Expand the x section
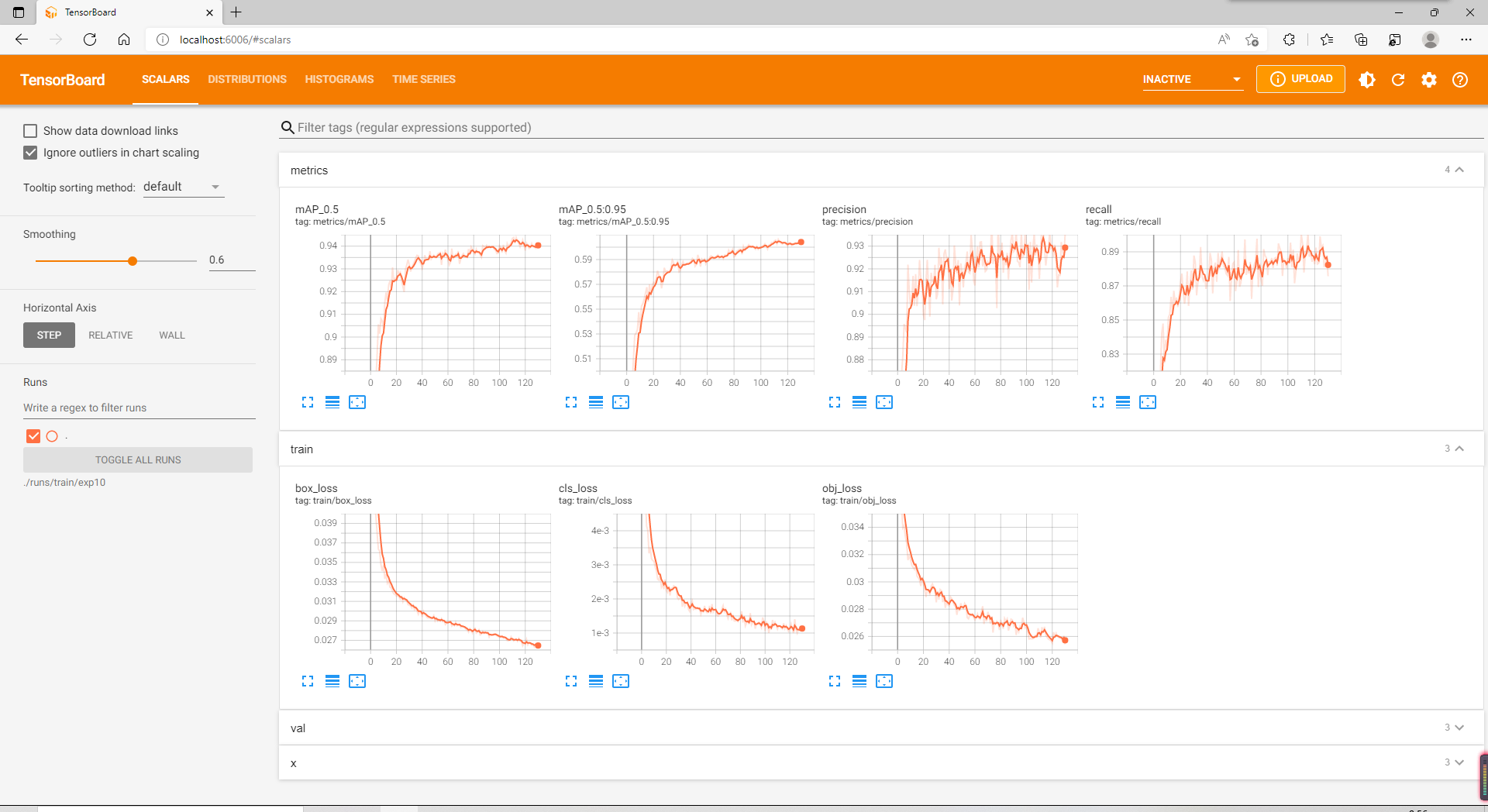1488x812 pixels. point(1459,762)
